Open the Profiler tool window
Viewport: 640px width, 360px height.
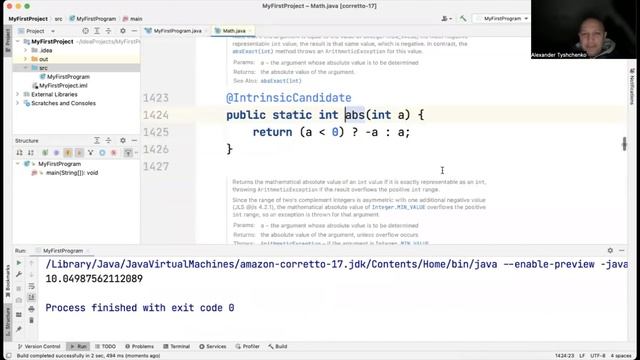[x=247, y=347]
